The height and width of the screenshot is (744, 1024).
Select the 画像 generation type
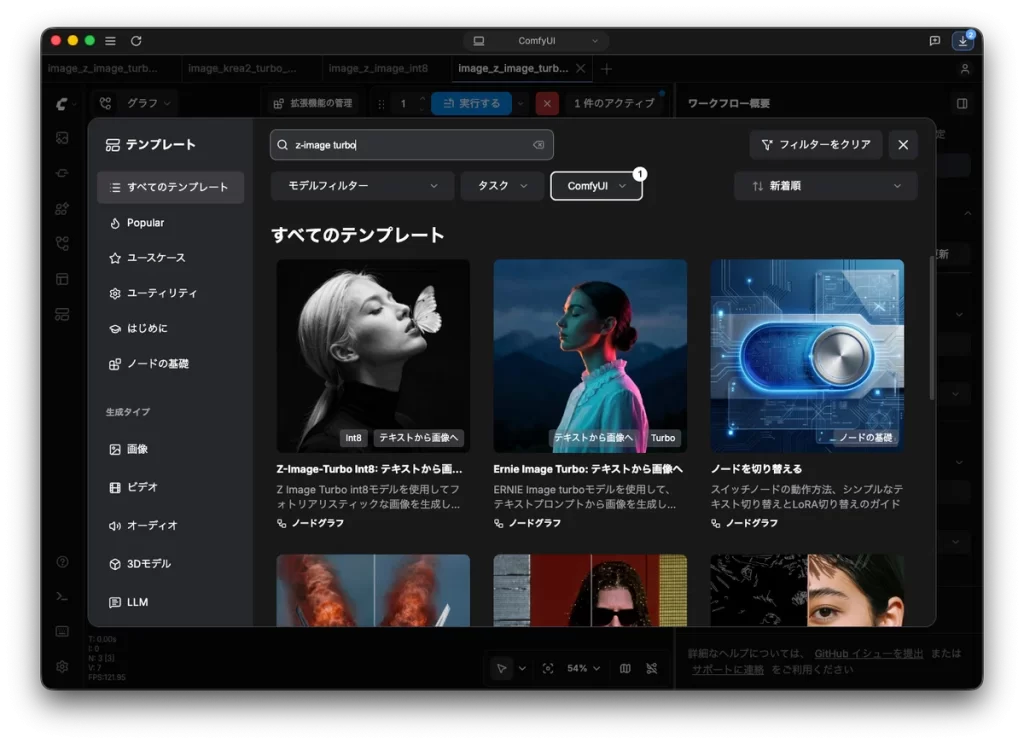click(x=170, y=449)
